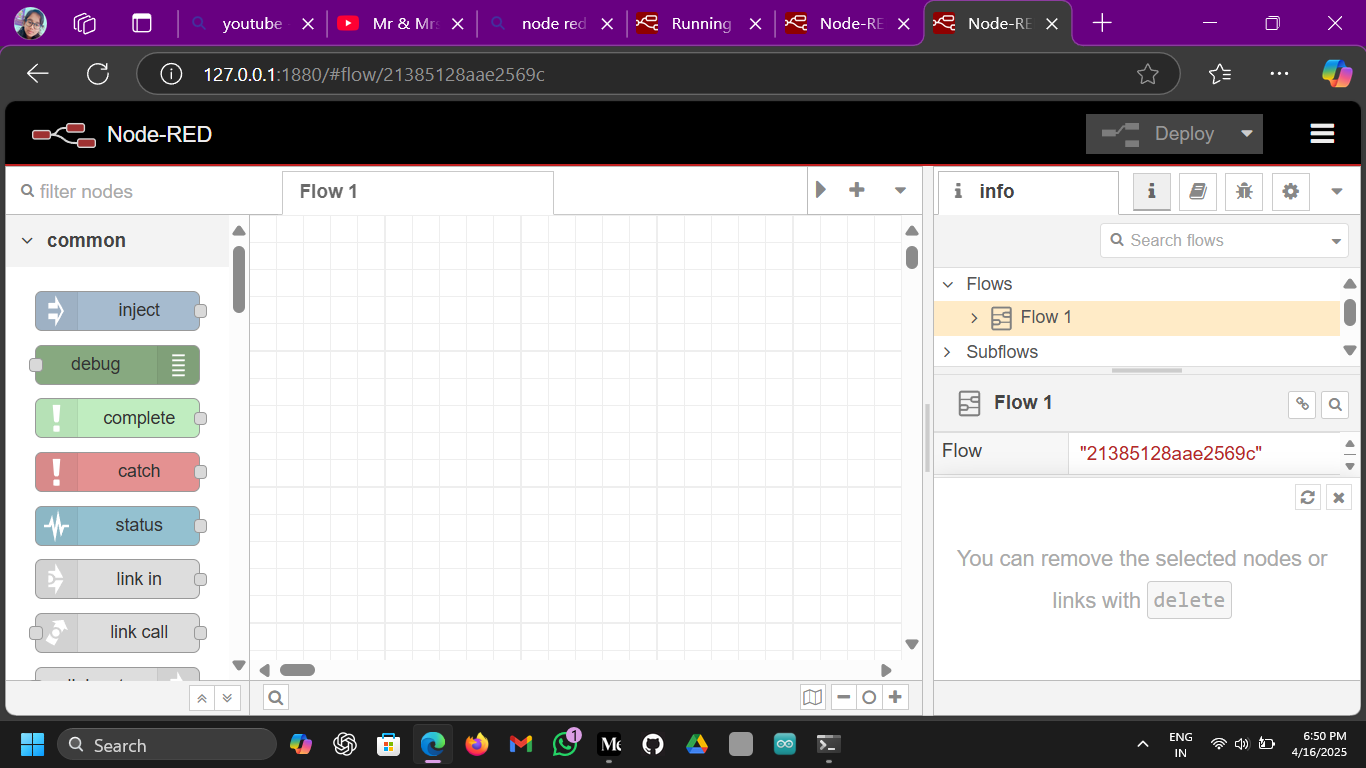
Task: Open GitHub Desktop from taskbar
Action: coord(653,744)
